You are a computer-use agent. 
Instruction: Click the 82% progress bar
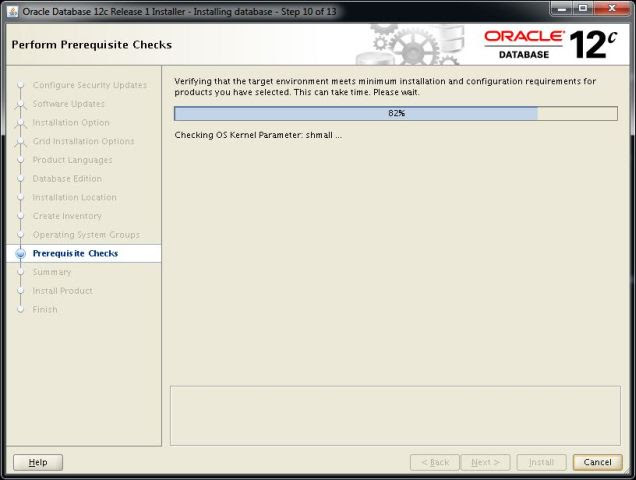(x=396, y=113)
